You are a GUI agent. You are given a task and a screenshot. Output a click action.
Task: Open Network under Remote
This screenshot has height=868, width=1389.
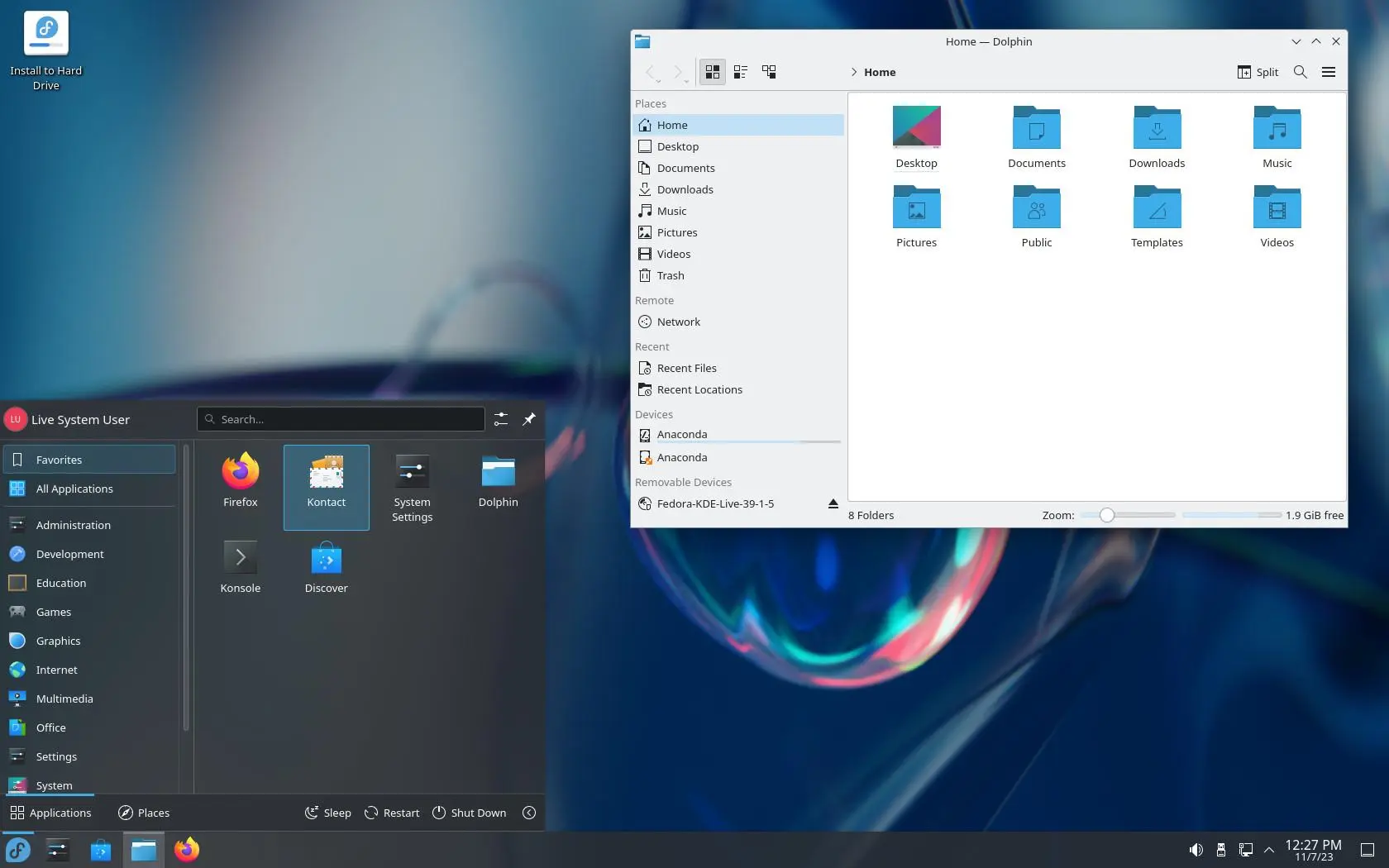pos(738,322)
